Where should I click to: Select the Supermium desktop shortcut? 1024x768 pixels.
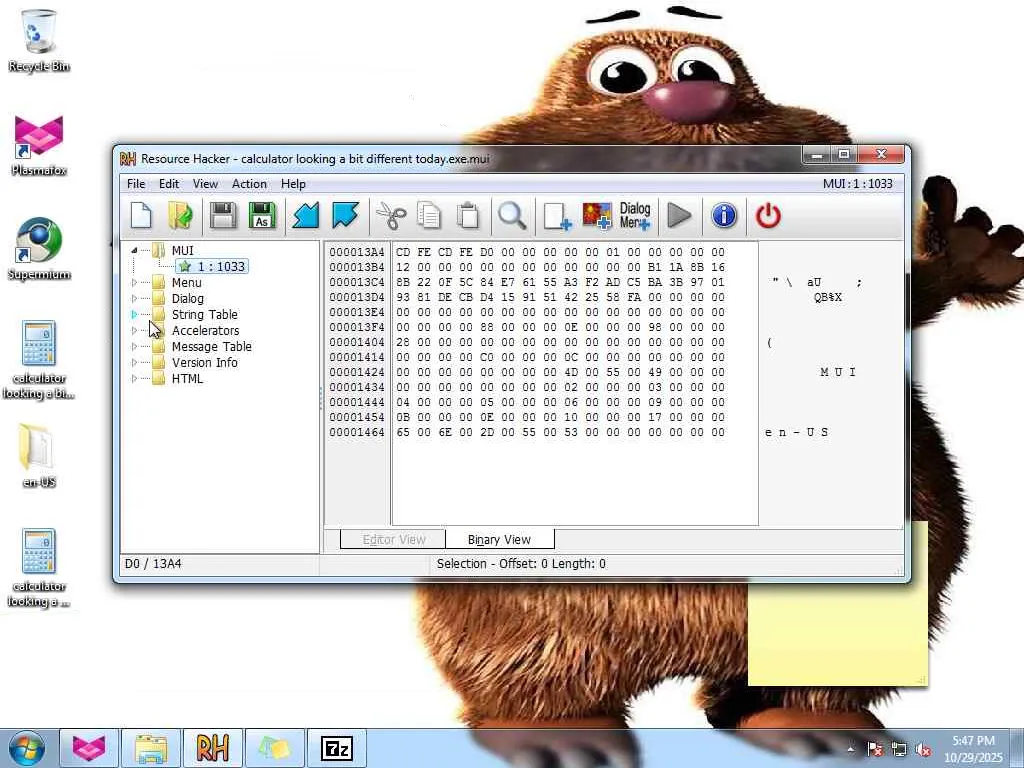click(39, 249)
